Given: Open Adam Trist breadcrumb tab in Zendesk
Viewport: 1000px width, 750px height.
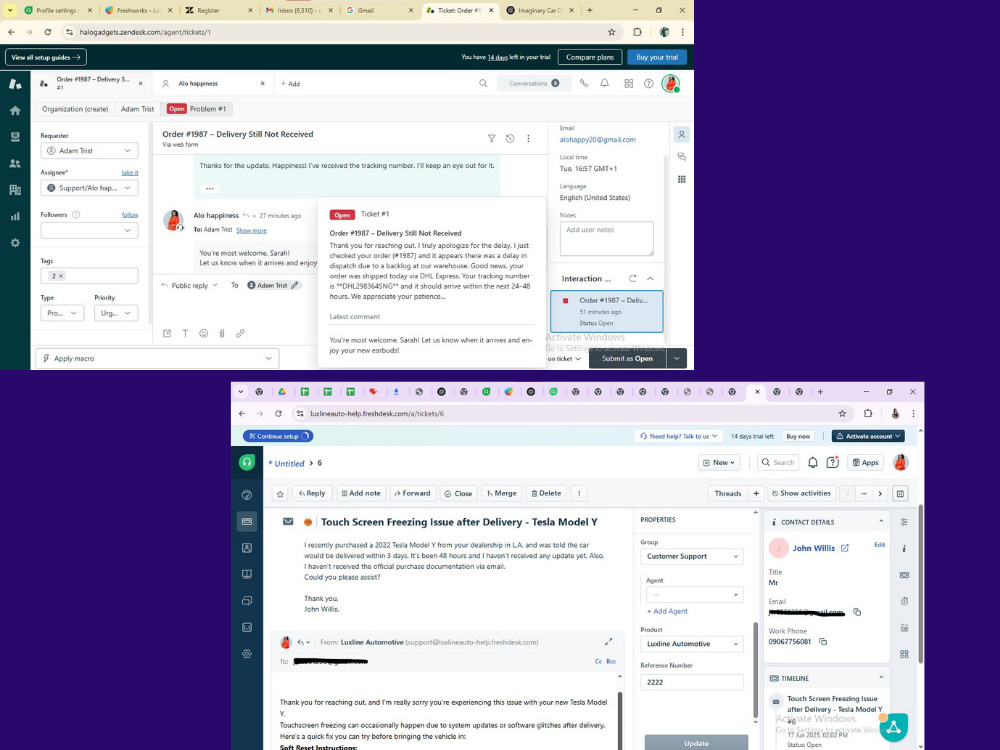Looking at the screenshot, I should pos(137,109).
